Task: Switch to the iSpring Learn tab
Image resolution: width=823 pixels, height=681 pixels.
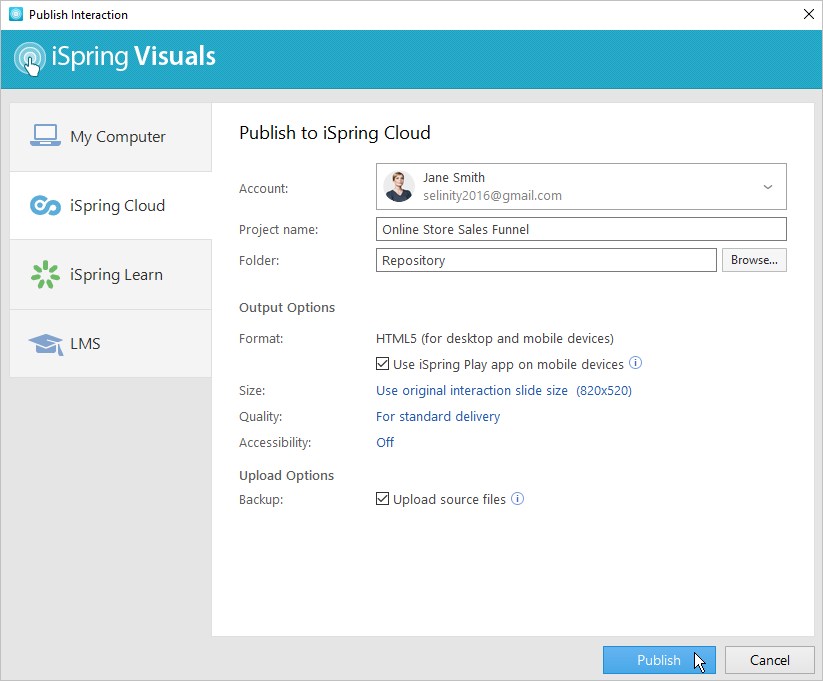Action: coord(111,275)
